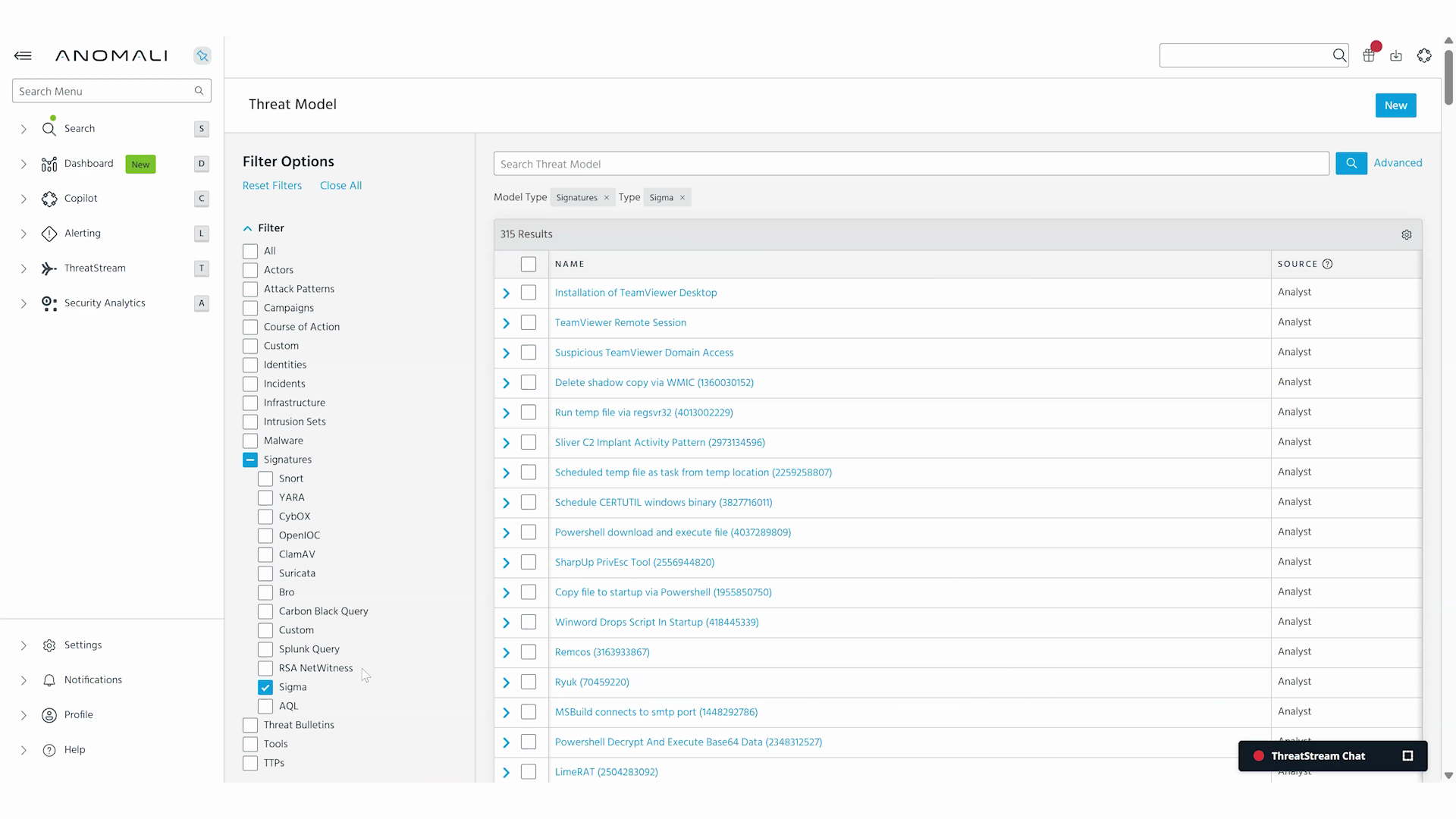Screen dimensions: 1456x819
Task: Expand the Ryuk (70459220) row
Action: [x=506, y=682]
